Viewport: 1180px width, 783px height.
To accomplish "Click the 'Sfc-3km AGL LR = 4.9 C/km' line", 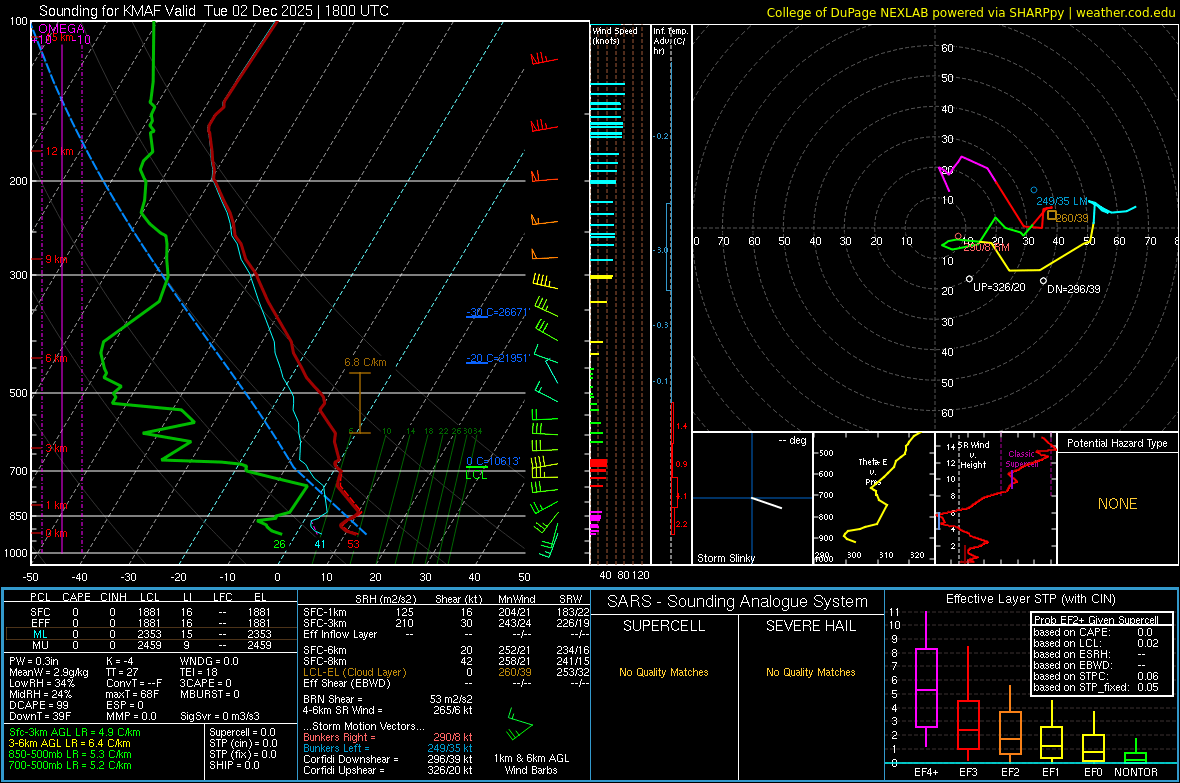I will tap(75, 732).
